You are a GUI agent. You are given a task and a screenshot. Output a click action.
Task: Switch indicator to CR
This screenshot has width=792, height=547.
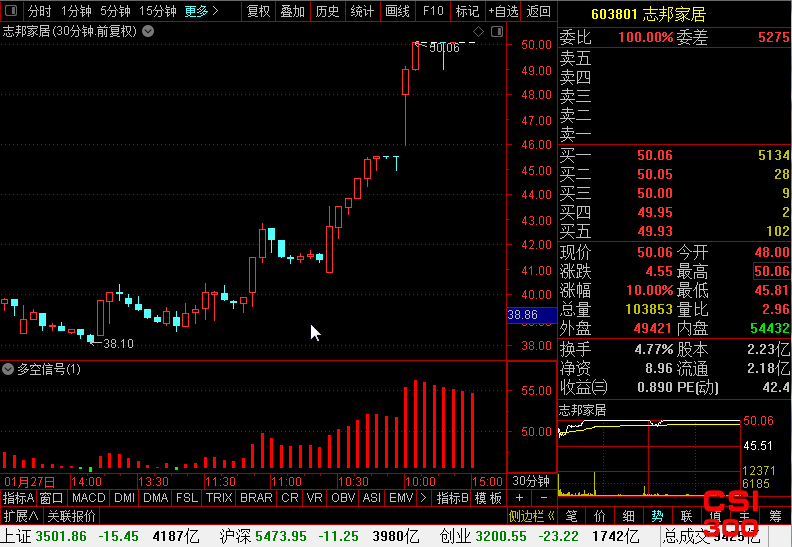point(290,498)
